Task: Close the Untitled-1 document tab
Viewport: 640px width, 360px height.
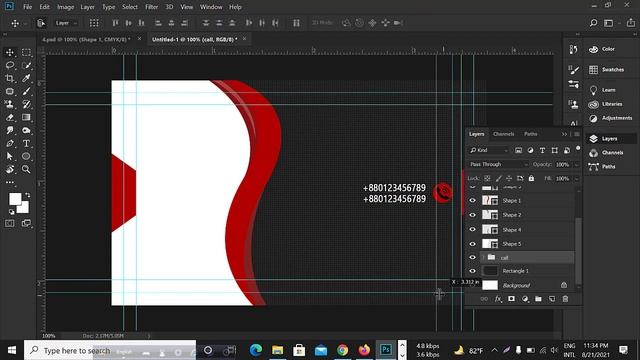Action: (244, 39)
